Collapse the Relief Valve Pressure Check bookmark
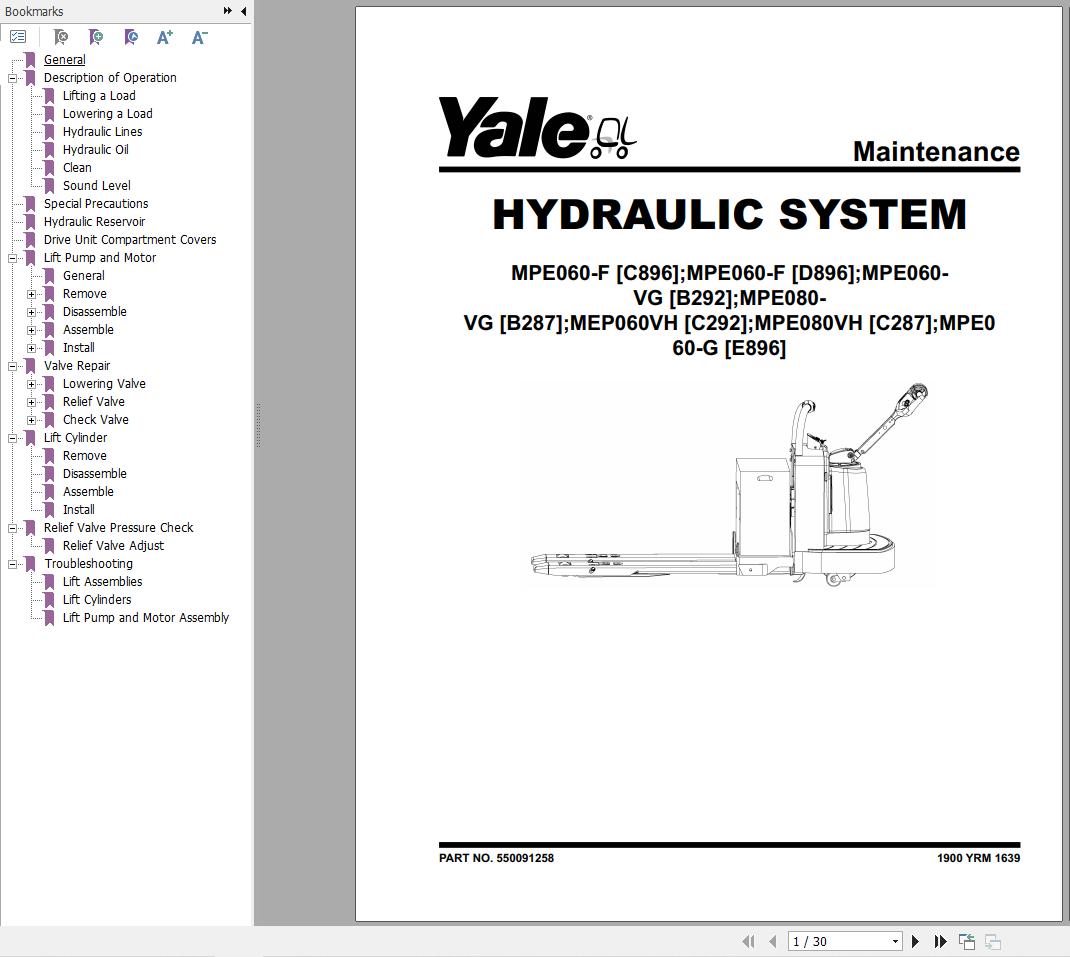The height and width of the screenshot is (957, 1070). coord(12,528)
